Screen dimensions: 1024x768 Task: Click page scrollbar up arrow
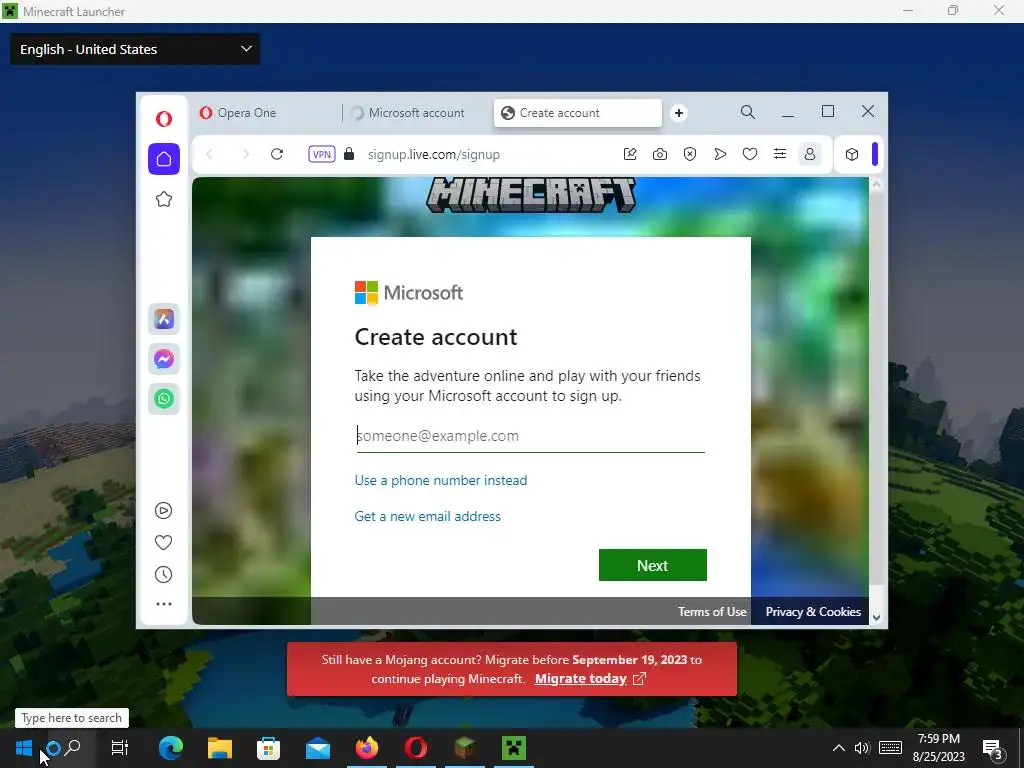pyautogui.click(x=876, y=184)
